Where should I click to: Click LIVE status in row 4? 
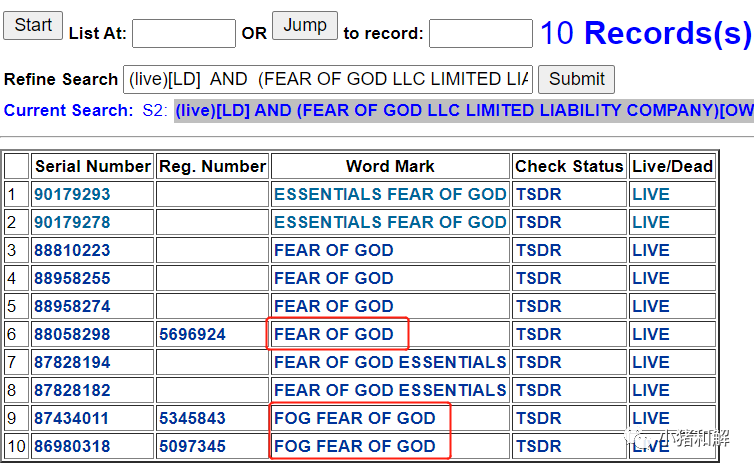click(x=651, y=278)
